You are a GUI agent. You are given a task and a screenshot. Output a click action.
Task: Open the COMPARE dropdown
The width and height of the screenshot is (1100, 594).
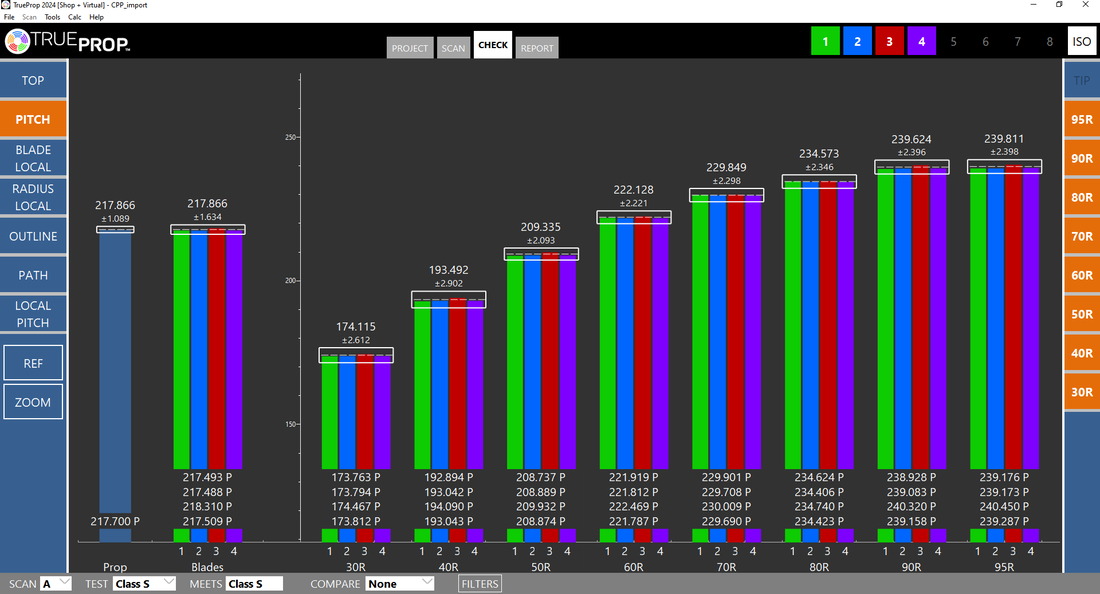(400, 583)
